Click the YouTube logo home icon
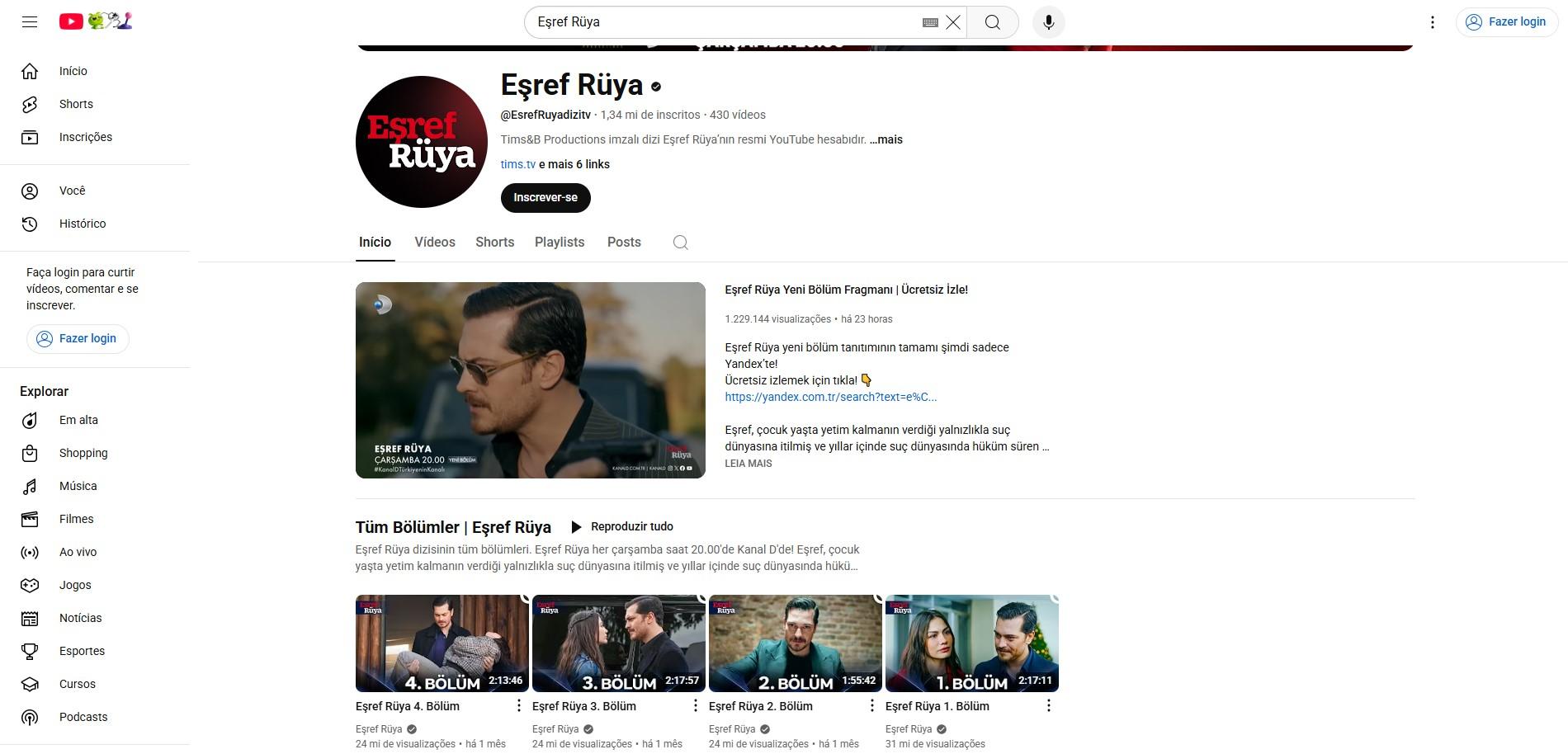Screen dimensions: 1568x754 pos(72,21)
